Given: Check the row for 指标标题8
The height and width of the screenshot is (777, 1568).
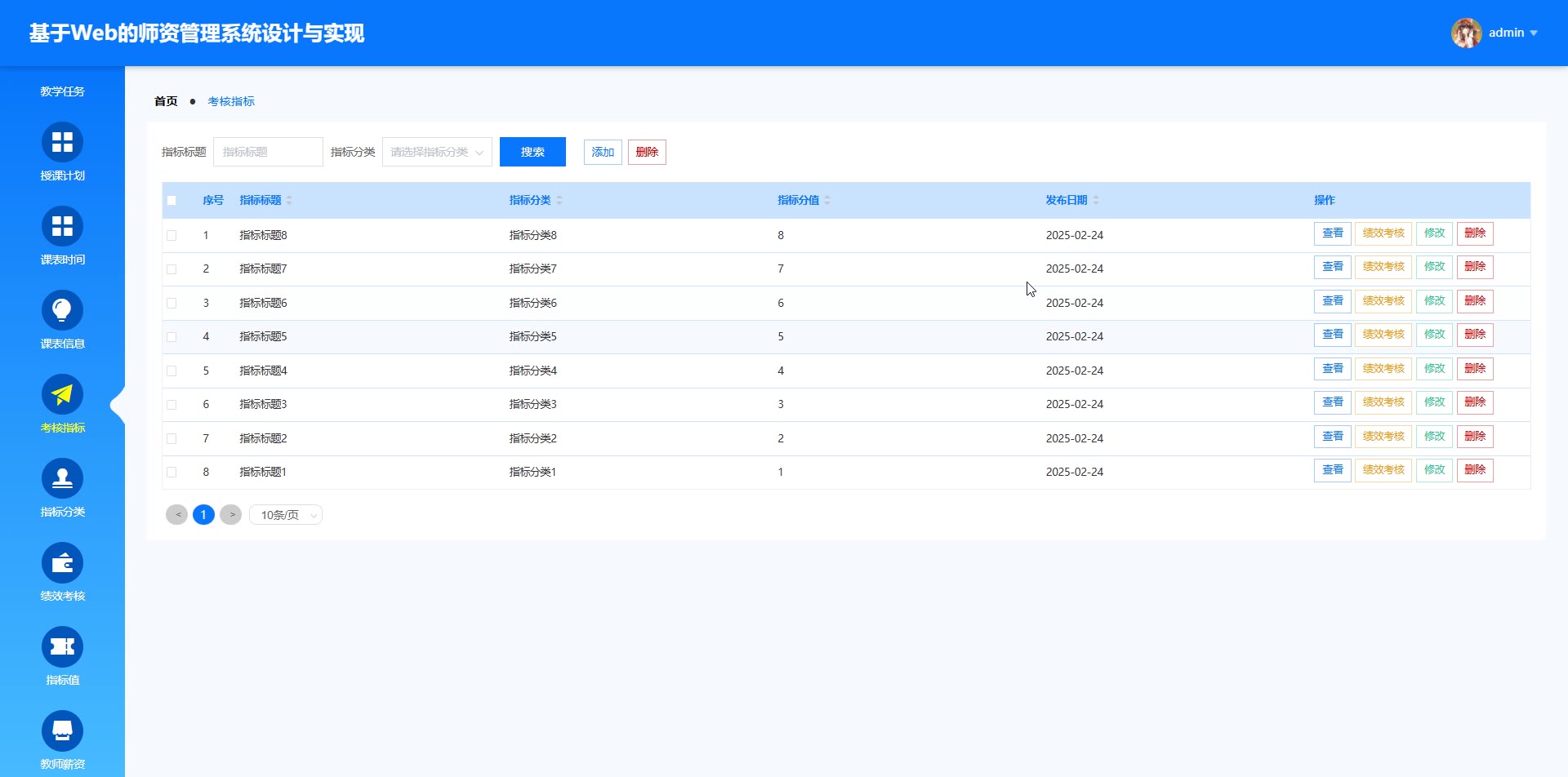Looking at the screenshot, I should 171,235.
